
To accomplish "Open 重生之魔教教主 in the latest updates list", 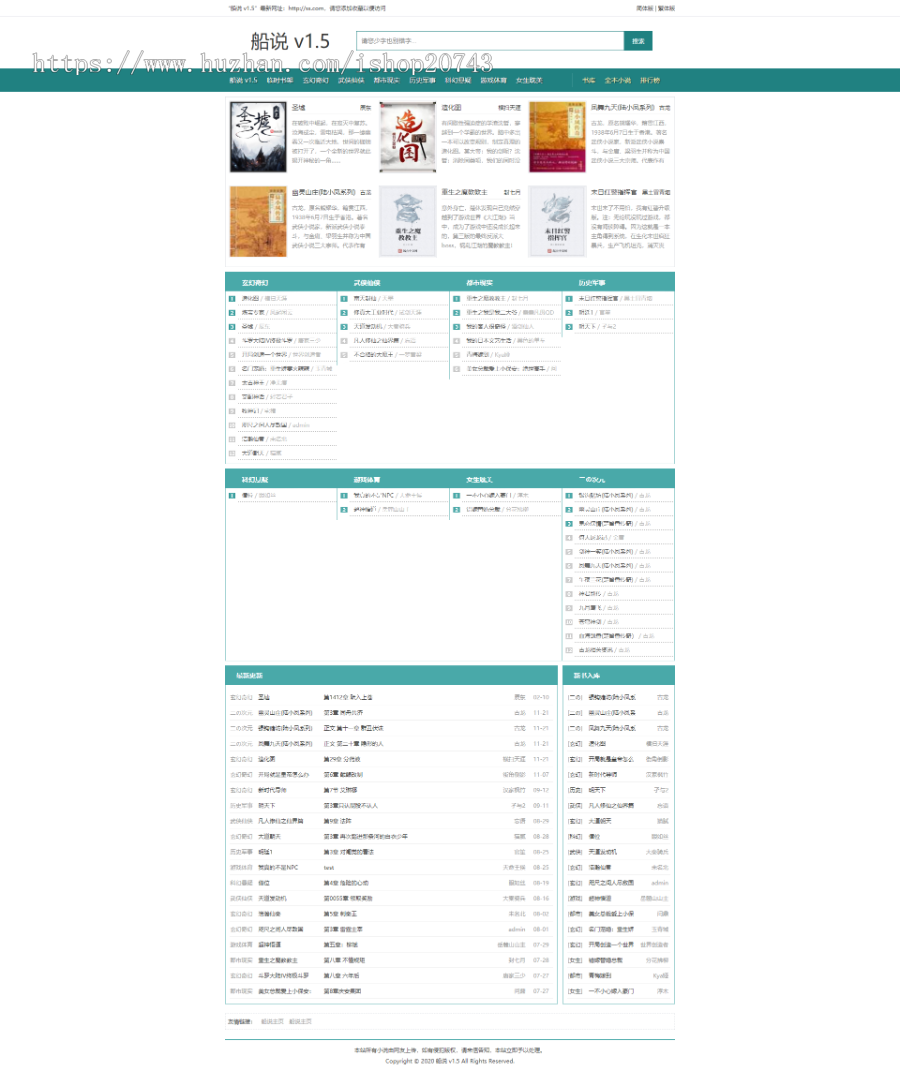I will click(x=278, y=961).
